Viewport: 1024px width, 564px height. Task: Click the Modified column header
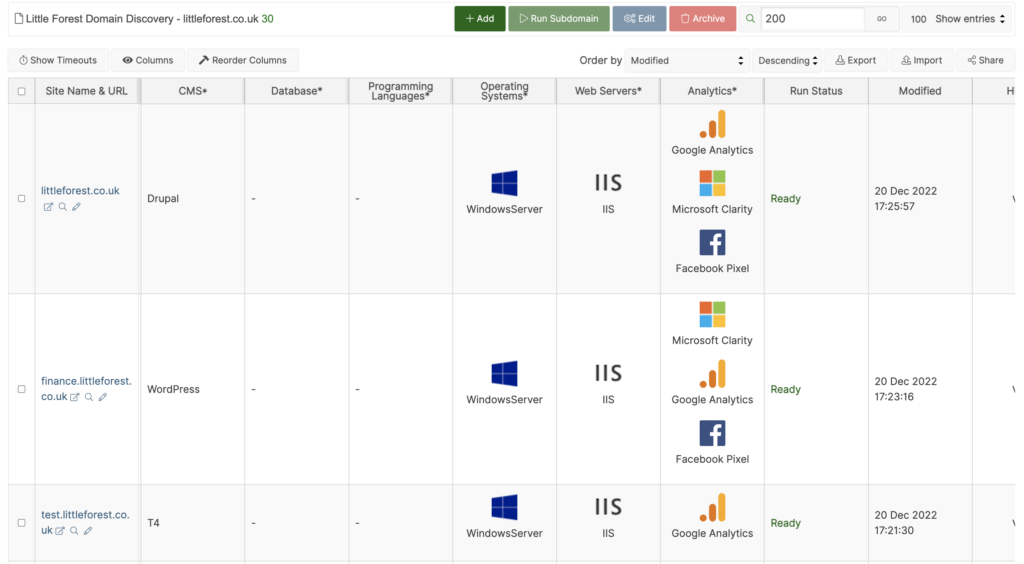[920, 91]
